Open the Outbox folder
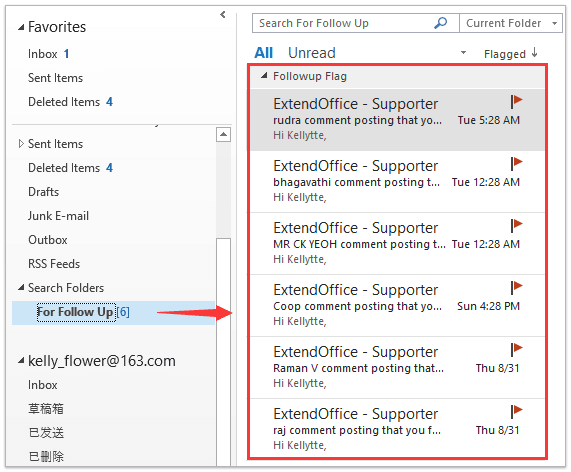 (48, 240)
